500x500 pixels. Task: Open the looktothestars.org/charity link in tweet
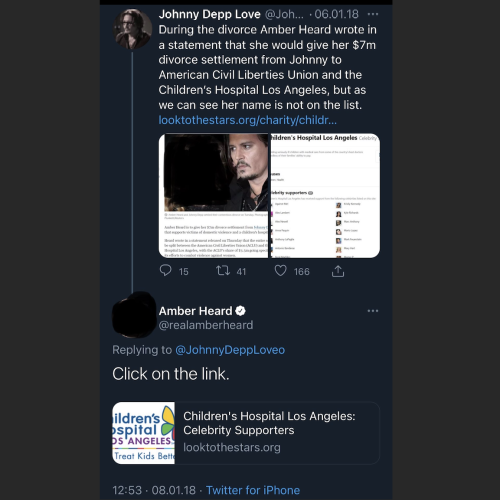pos(248,120)
